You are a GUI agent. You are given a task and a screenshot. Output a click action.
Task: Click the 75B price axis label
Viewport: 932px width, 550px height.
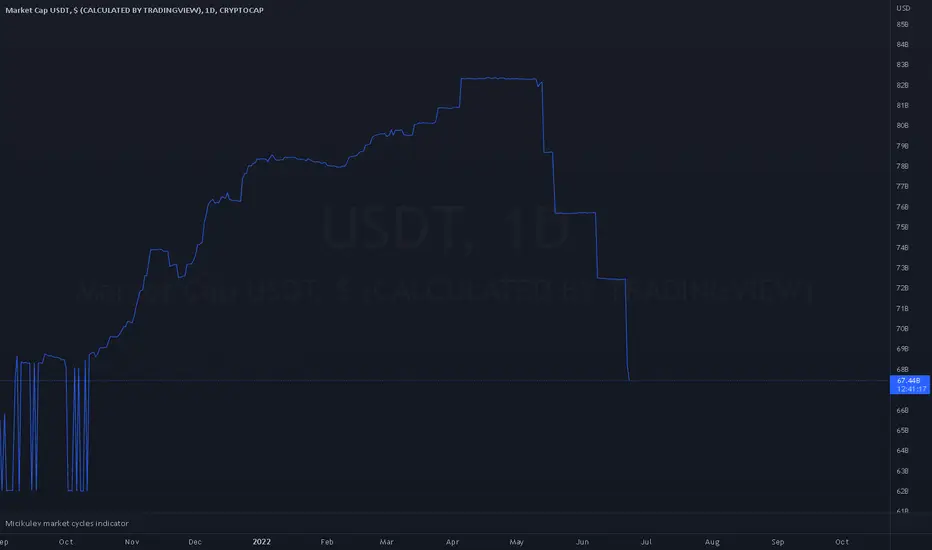point(902,227)
